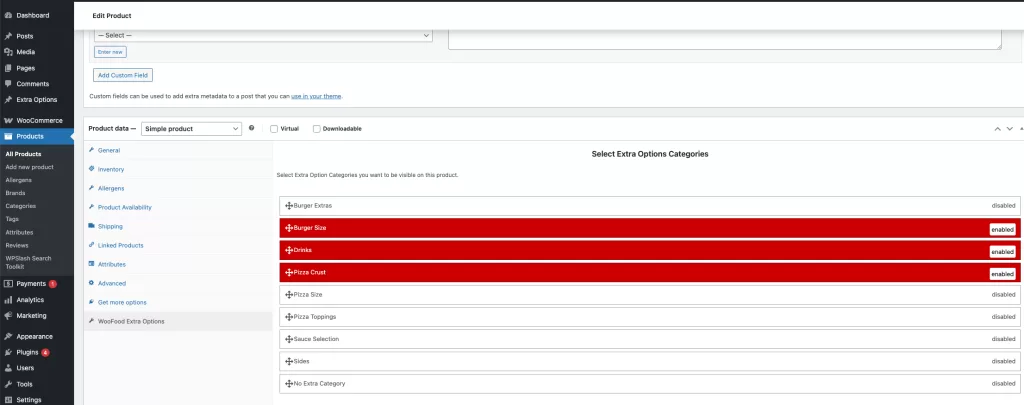Open the custom field Select dropdown
Image resolution: width=1024 pixels, height=405 pixels.
tap(263, 35)
